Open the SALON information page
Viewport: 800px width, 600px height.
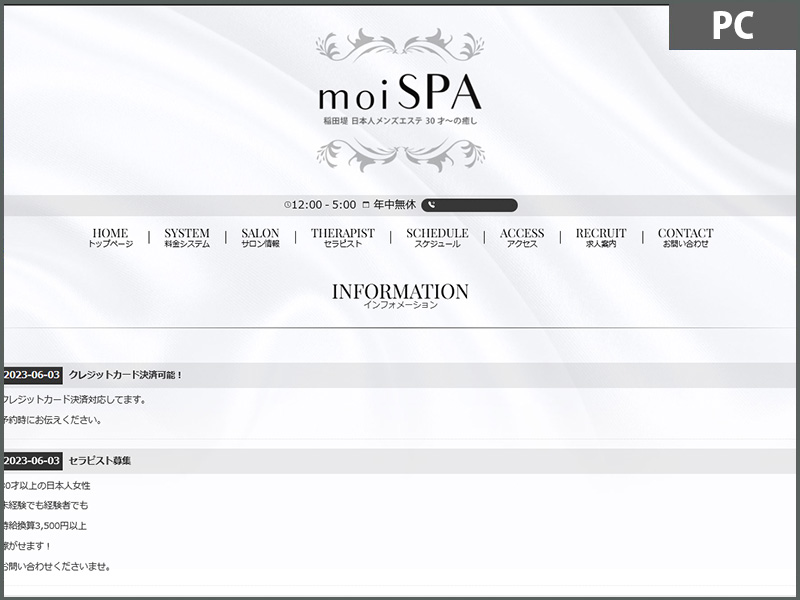click(260, 237)
